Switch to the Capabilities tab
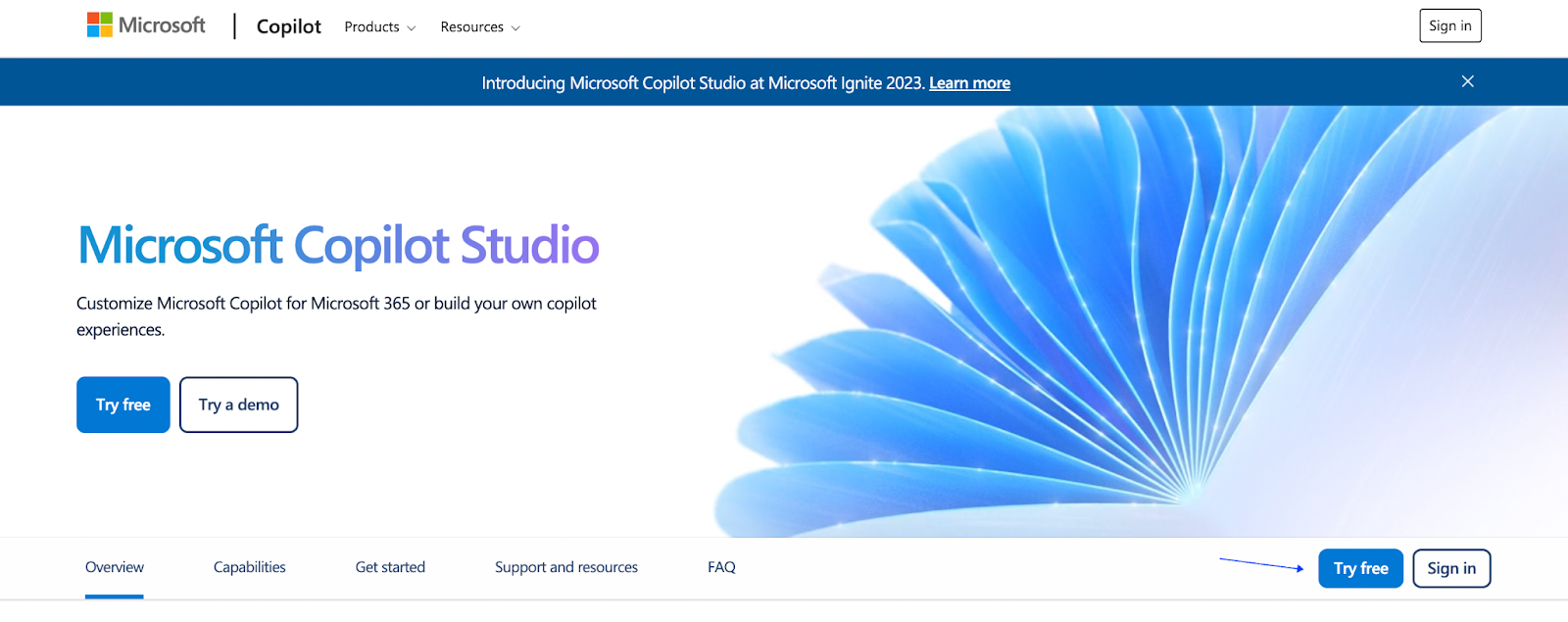The width and height of the screenshot is (1568, 622). click(250, 567)
